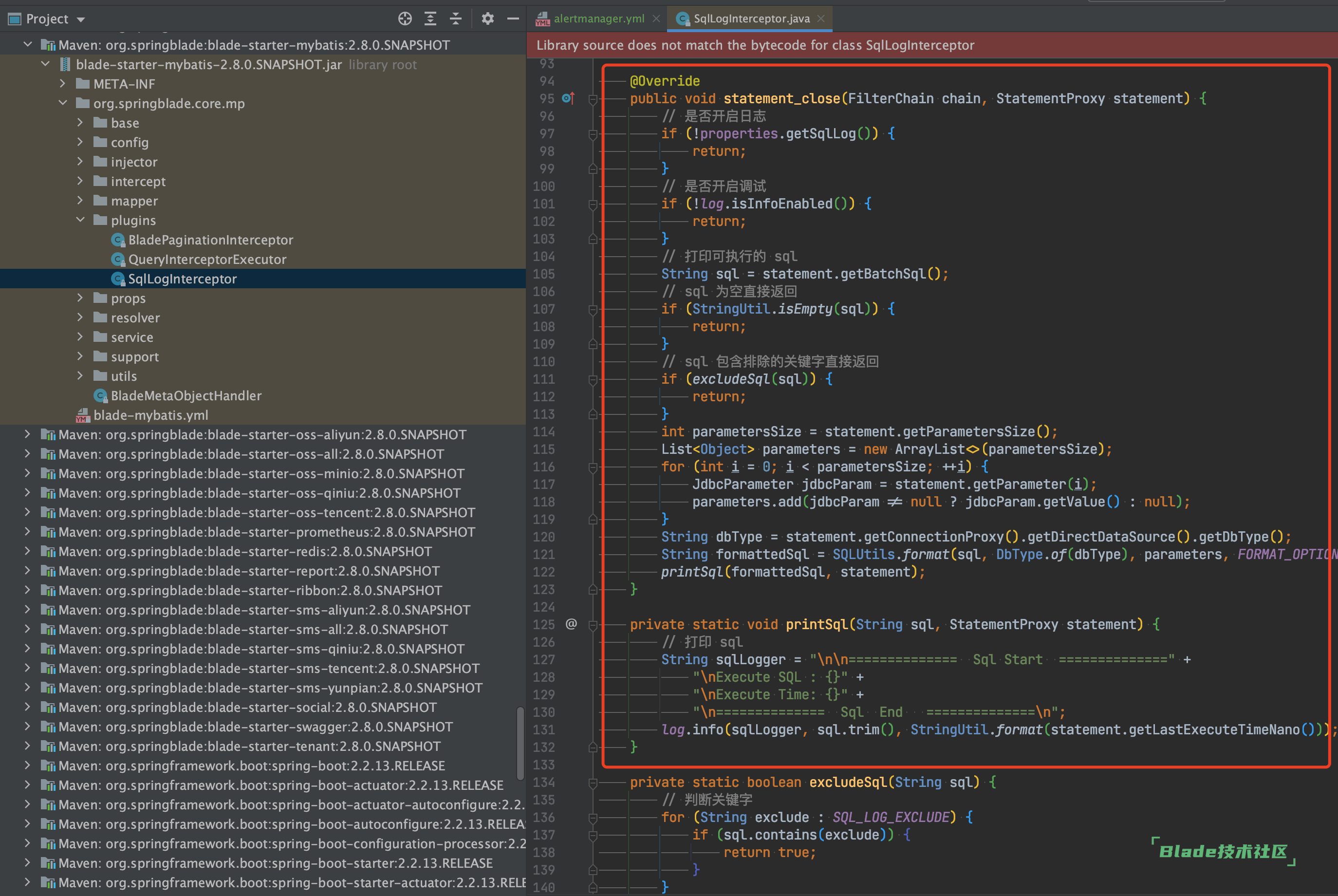Fold the statement_close method at line 95

(593, 99)
